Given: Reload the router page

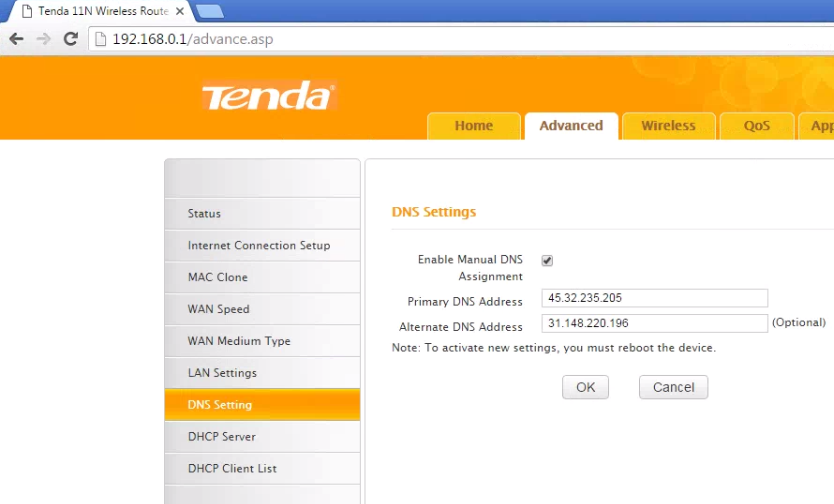Looking at the screenshot, I should pyautogui.click(x=71, y=39).
